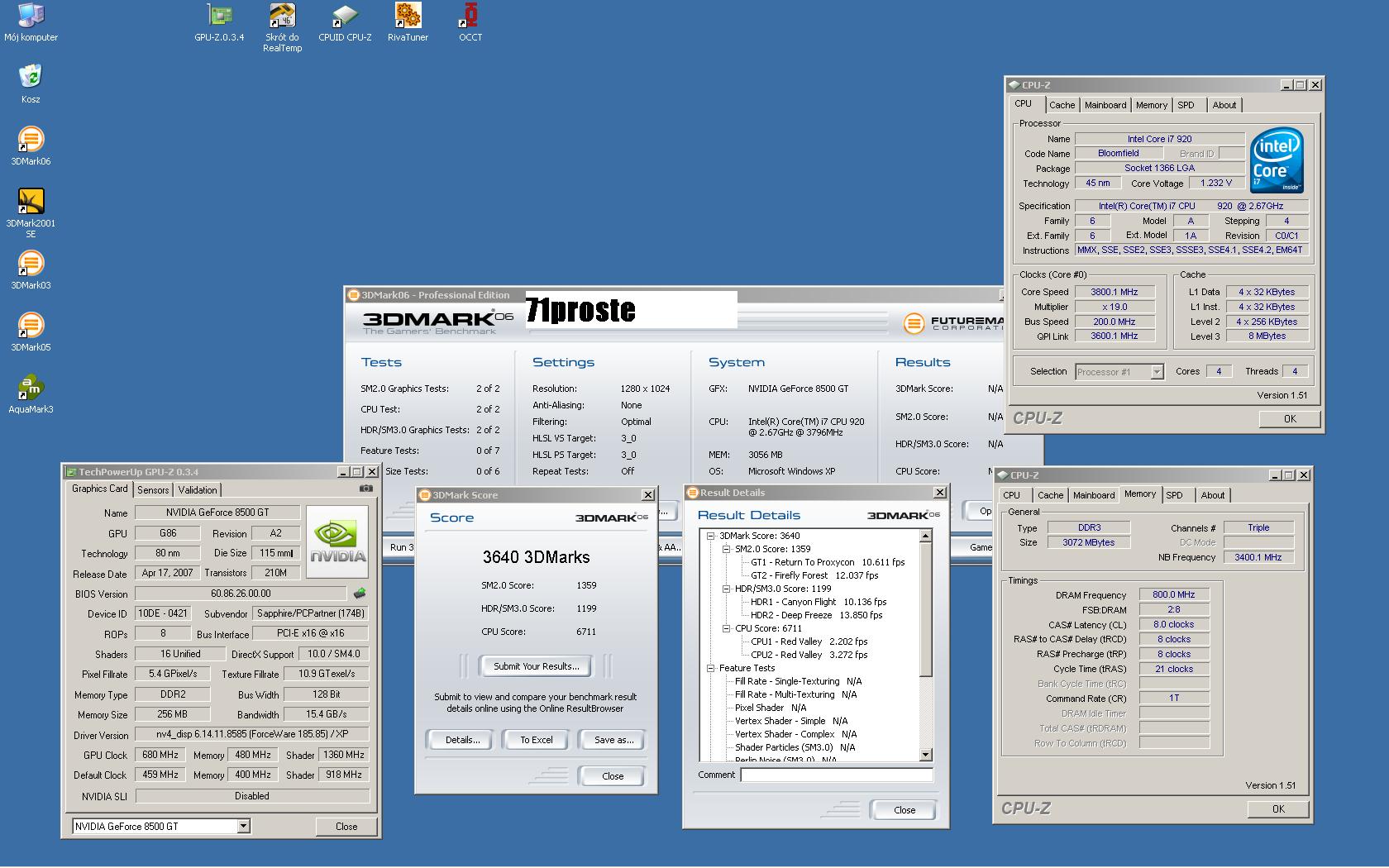The width and height of the screenshot is (1389, 868).
Task: Click the Save as button
Action: pos(613,740)
